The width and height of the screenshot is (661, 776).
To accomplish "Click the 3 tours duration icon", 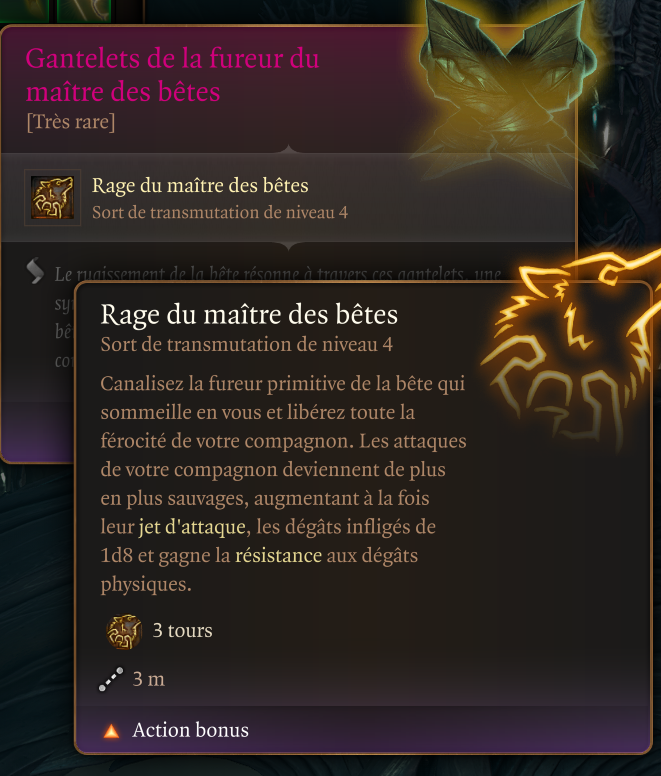I will click(x=124, y=631).
